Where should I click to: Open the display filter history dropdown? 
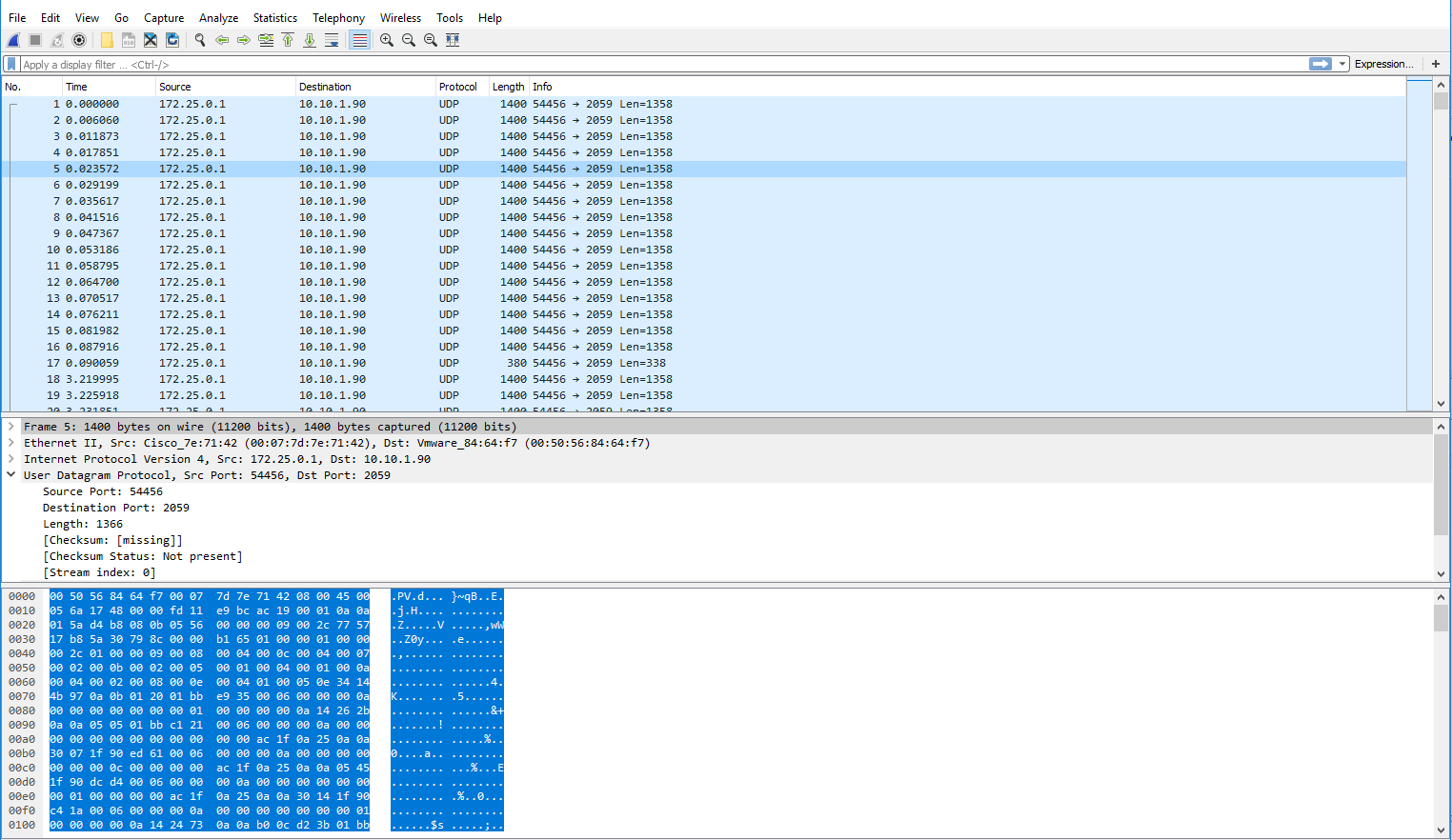click(x=1342, y=64)
